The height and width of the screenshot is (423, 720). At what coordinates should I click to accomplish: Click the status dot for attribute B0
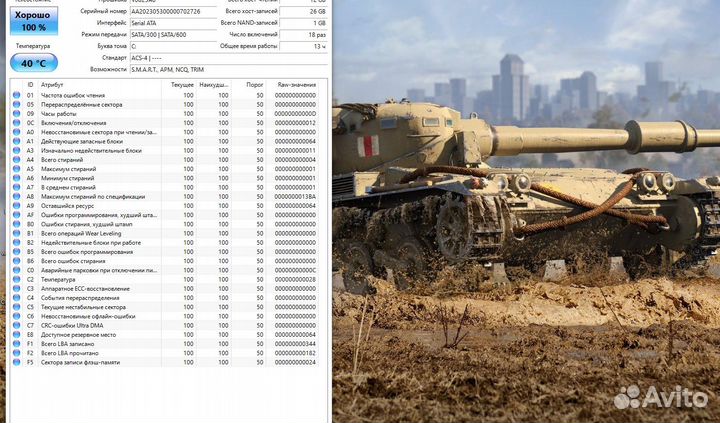[17, 224]
